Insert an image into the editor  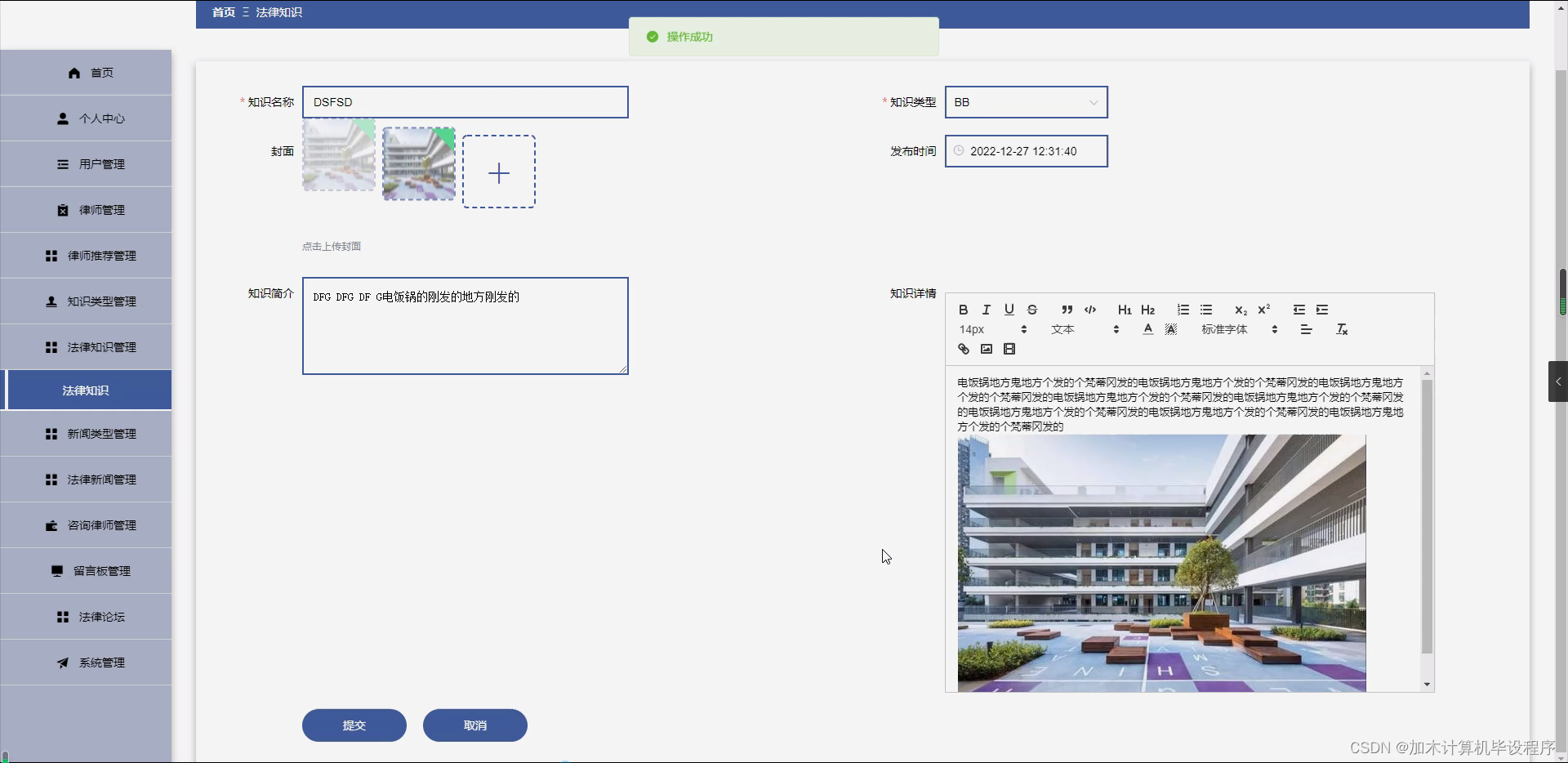986,349
